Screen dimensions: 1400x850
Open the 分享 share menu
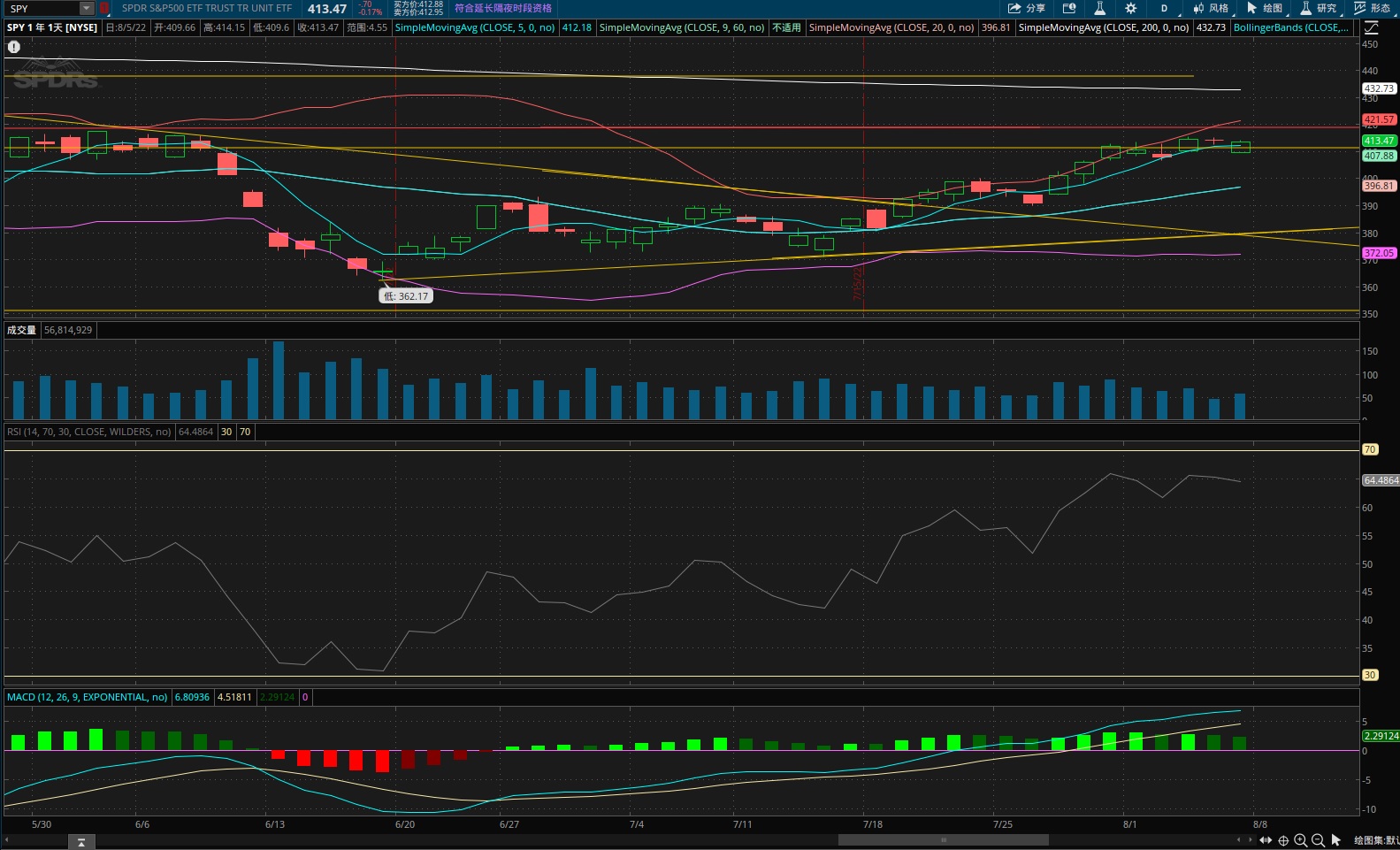1026,8
